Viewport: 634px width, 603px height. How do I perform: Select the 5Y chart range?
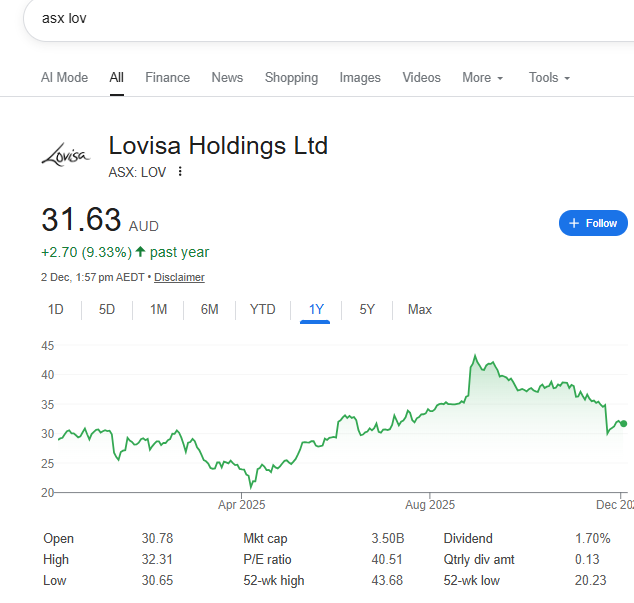[367, 309]
